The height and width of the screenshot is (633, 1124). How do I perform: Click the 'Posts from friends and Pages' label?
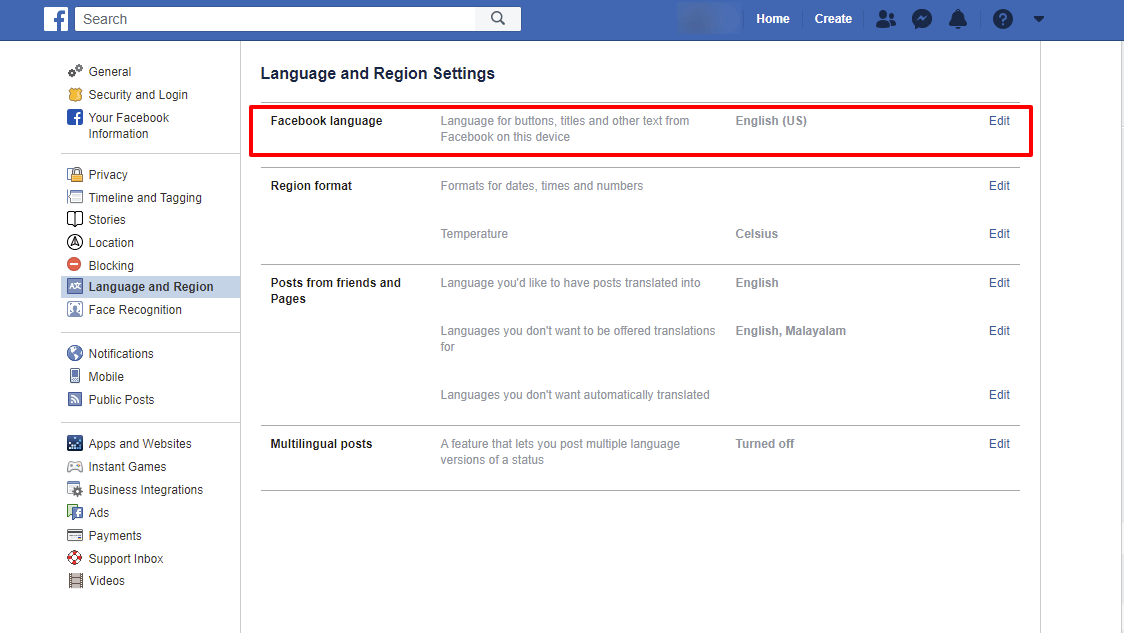point(335,290)
